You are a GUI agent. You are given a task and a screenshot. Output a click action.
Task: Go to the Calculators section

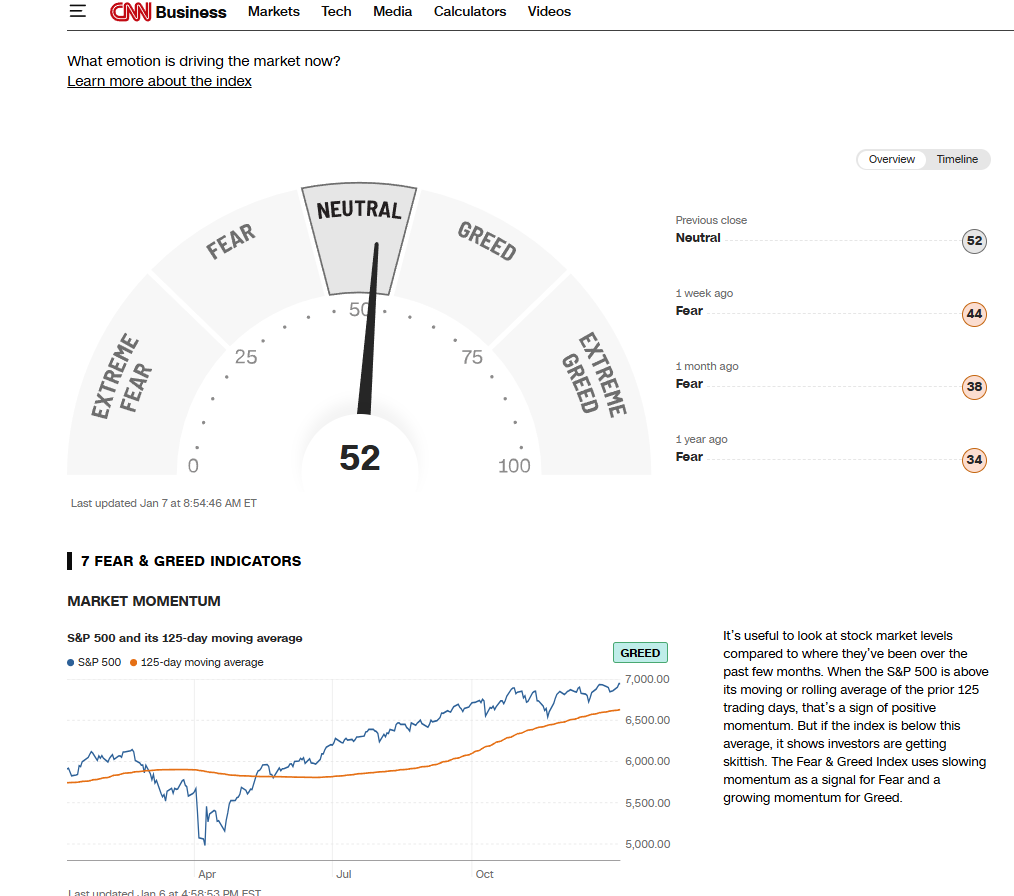(x=470, y=12)
